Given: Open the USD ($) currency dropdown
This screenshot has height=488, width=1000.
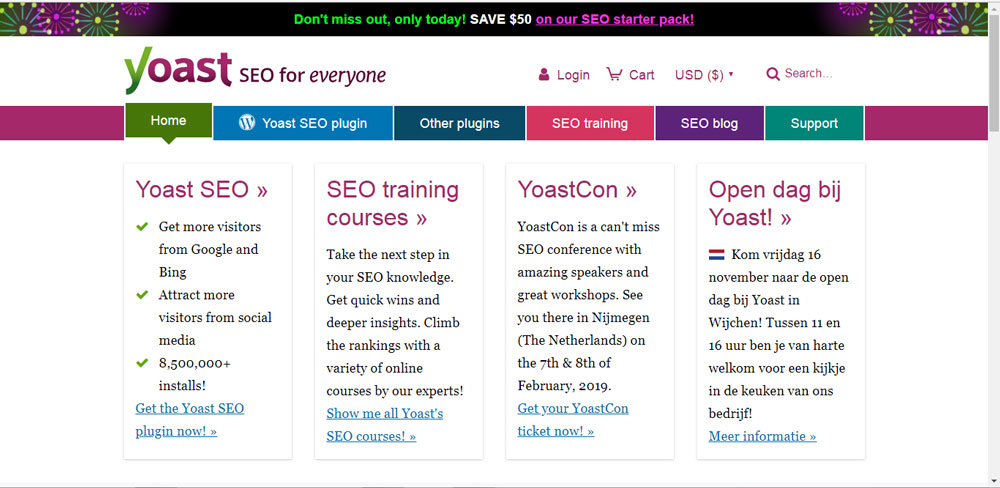Looking at the screenshot, I should tap(704, 75).
